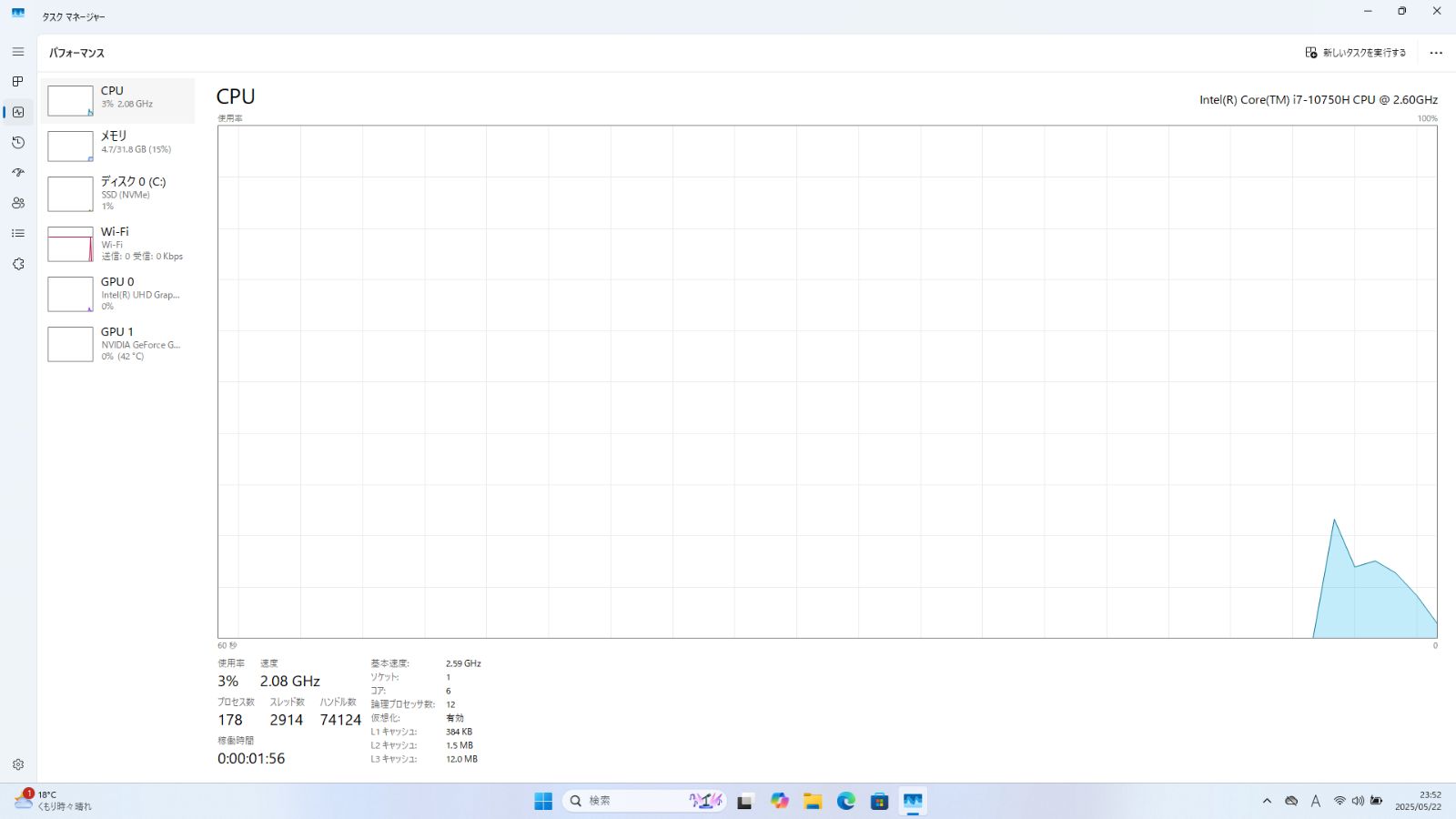The height and width of the screenshot is (819, 1456).
Task: Select GPU 1 NVIDIA GeForce item
Action: [x=117, y=344]
